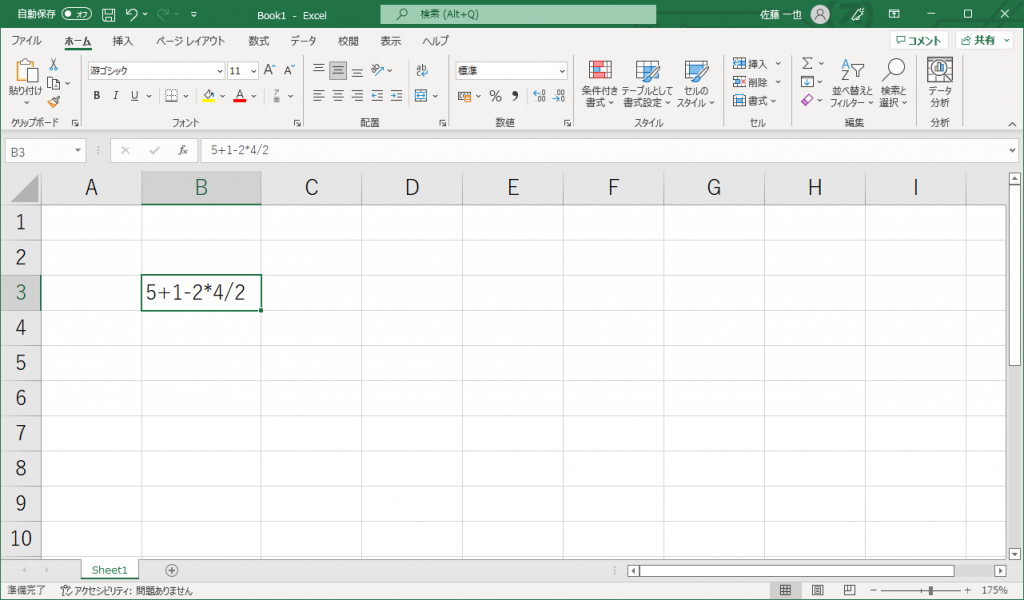Click the AutoSum sigma icon
Image resolution: width=1024 pixels, height=600 pixels.
point(808,63)
